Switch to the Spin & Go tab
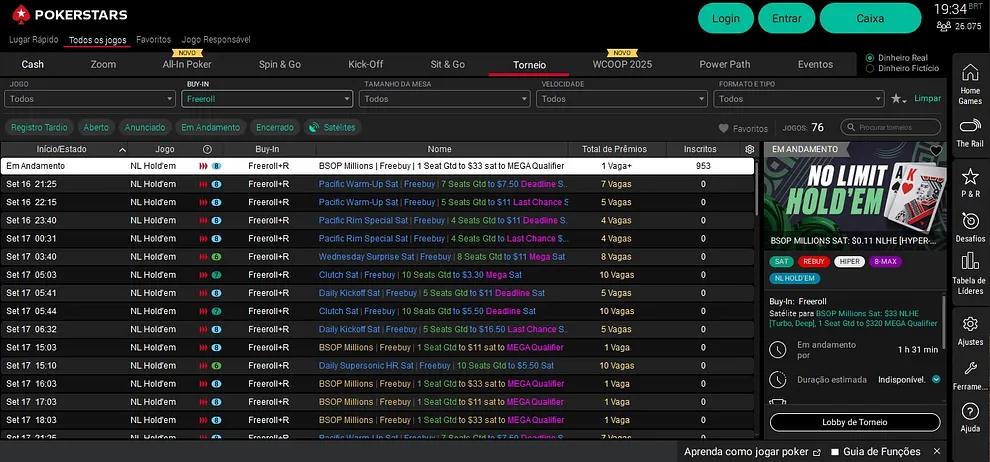This screenshot has height=462, width=990. click(x=280, y=64)
